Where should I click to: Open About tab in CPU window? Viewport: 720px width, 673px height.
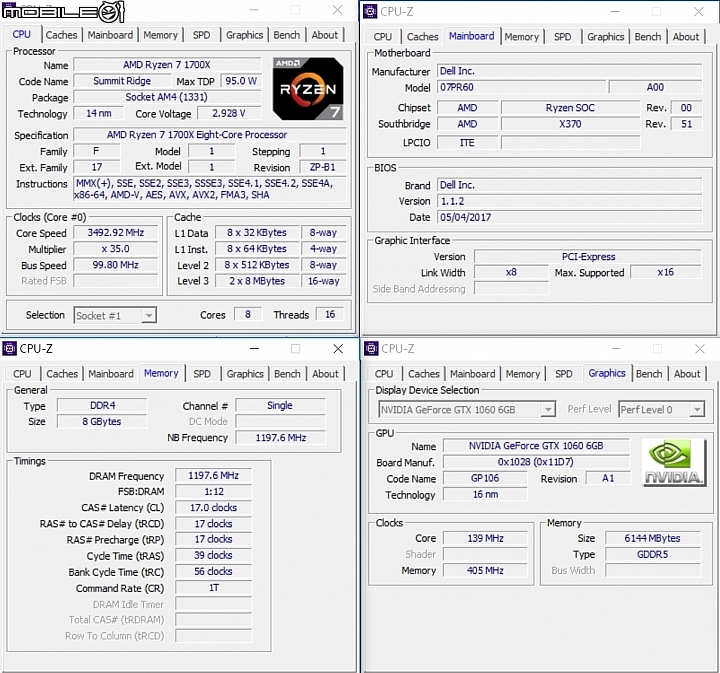[325, 35]
